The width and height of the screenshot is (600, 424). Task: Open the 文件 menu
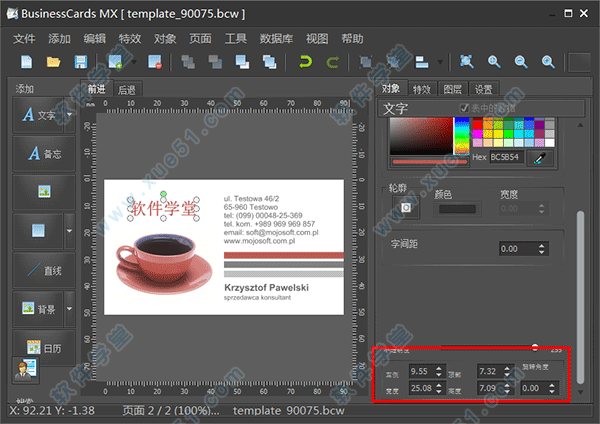pos(24,39)
